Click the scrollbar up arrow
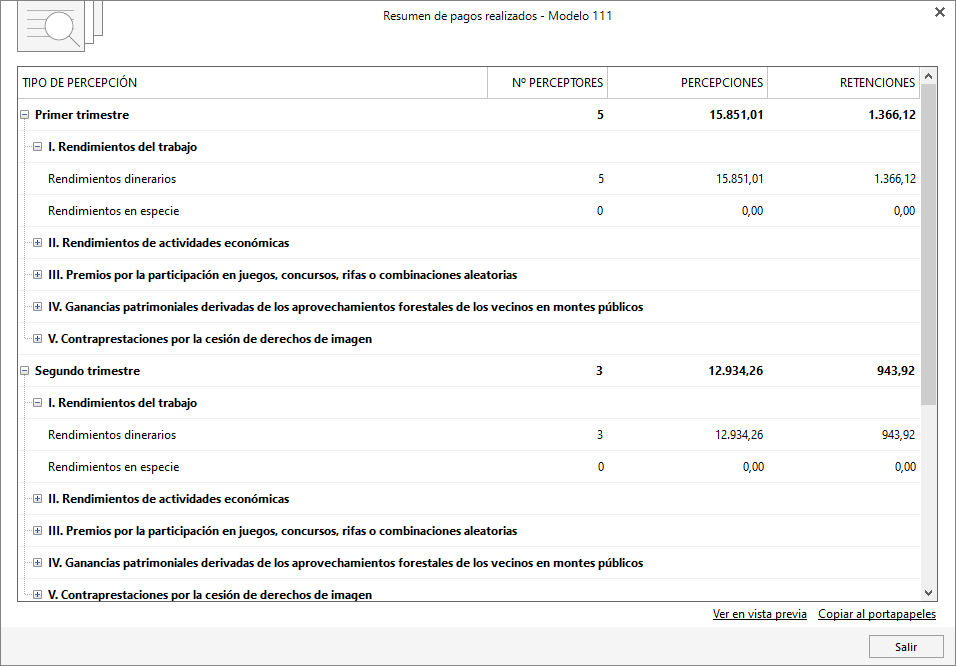This screenshot has height=666, width=956. coord(930,74)
